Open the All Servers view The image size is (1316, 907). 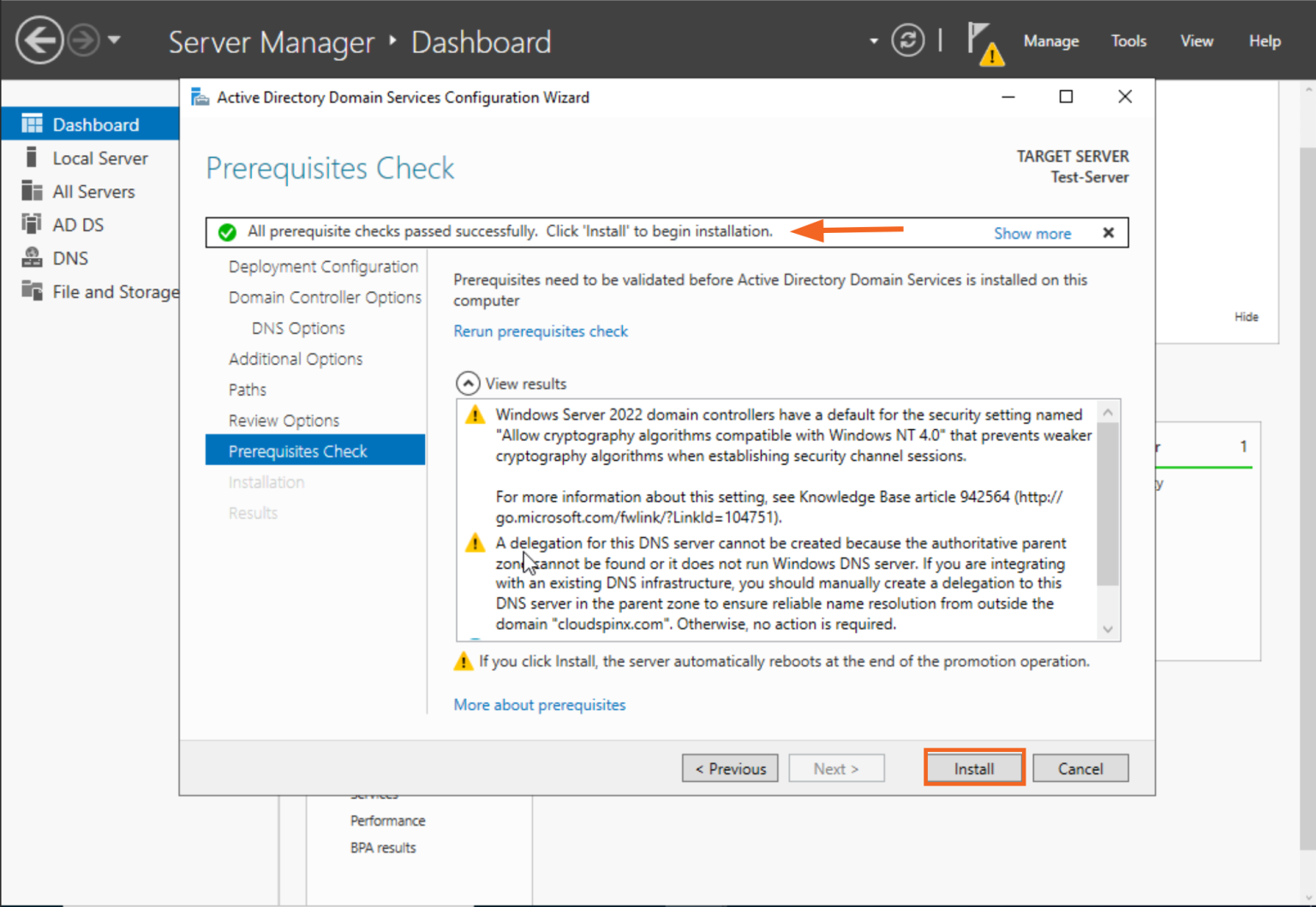[x=94, y=191]
